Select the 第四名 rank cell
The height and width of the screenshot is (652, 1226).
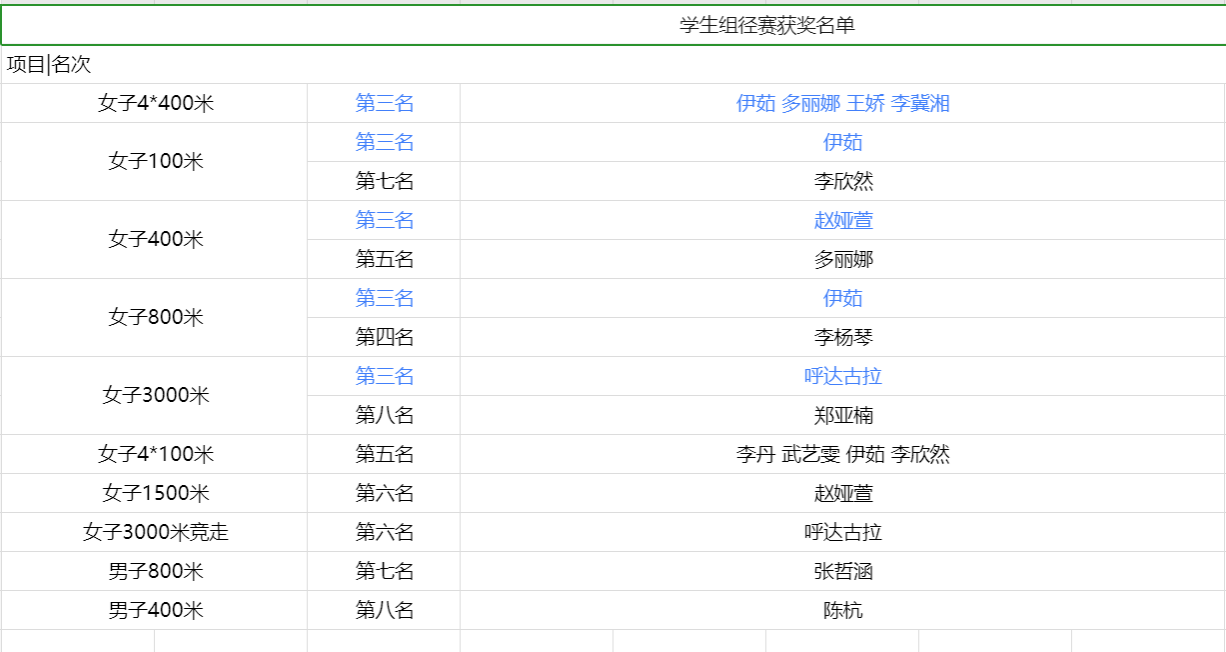(x=384, y=337)
